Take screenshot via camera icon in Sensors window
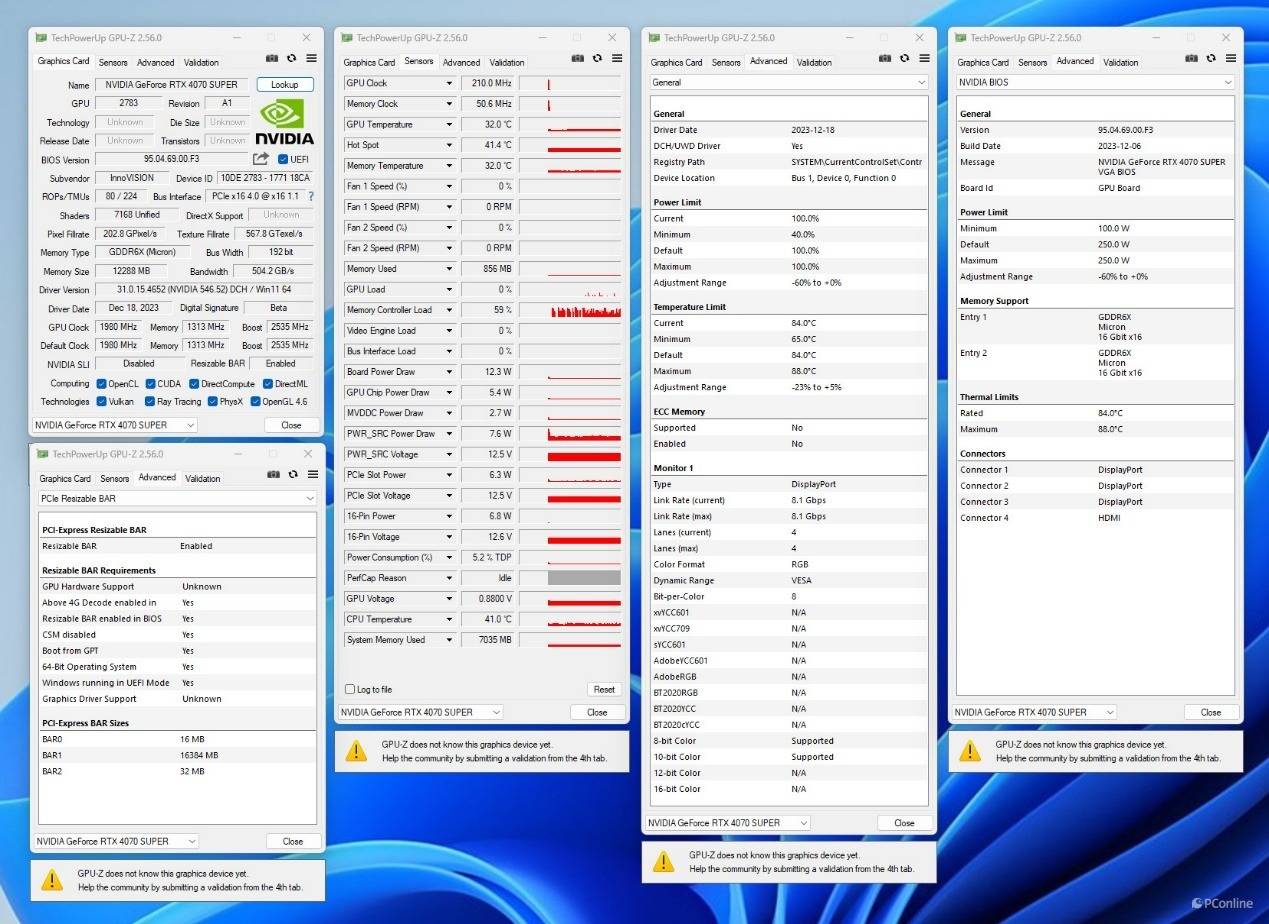The image size is (1269, 924). coord(577,59)
